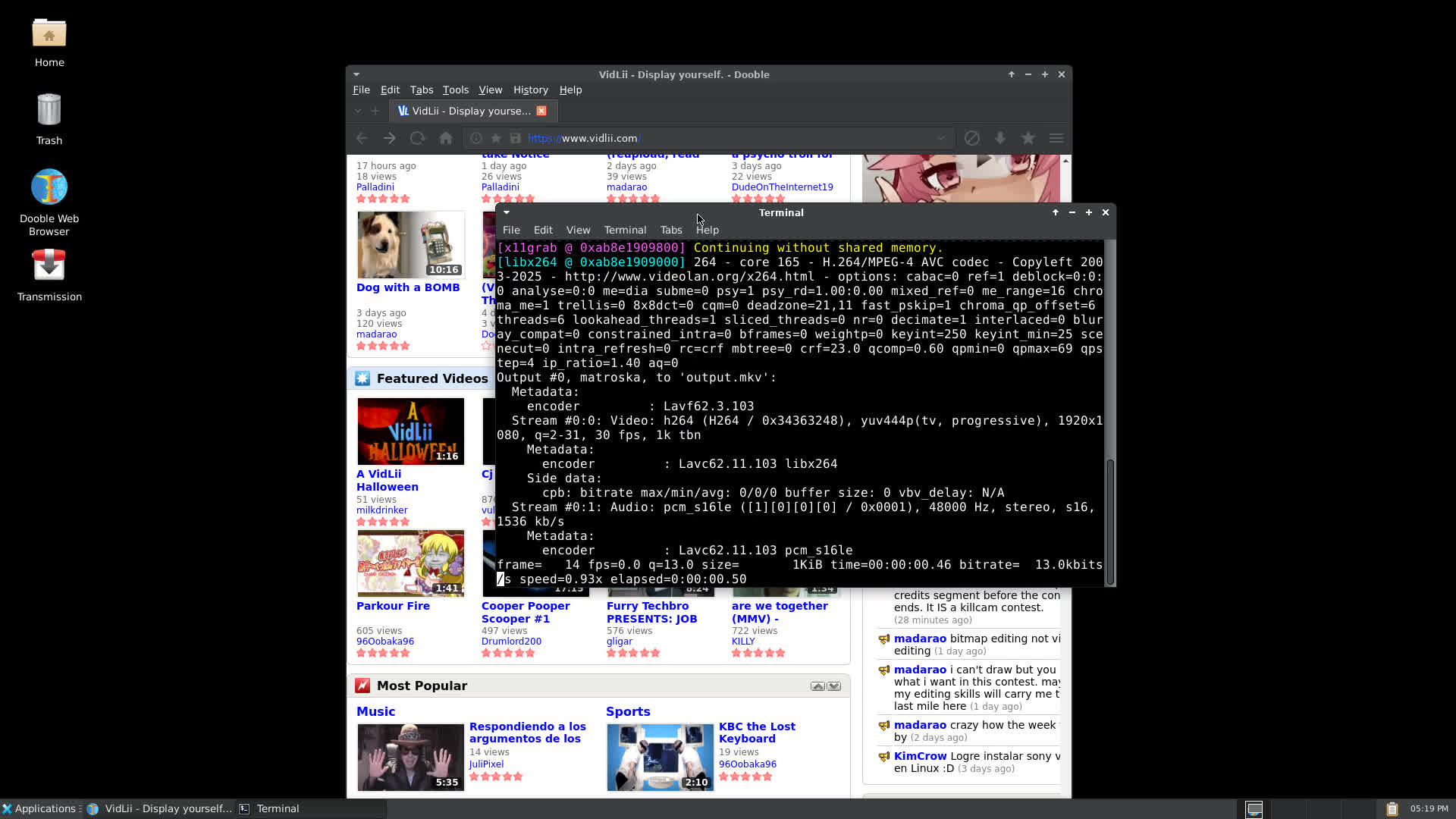Image resolution: width=1456 pixels, height=819 pixels.
Task: Open 'Cooper Pooper Scooper #1' video link
Action: (526, 612)
